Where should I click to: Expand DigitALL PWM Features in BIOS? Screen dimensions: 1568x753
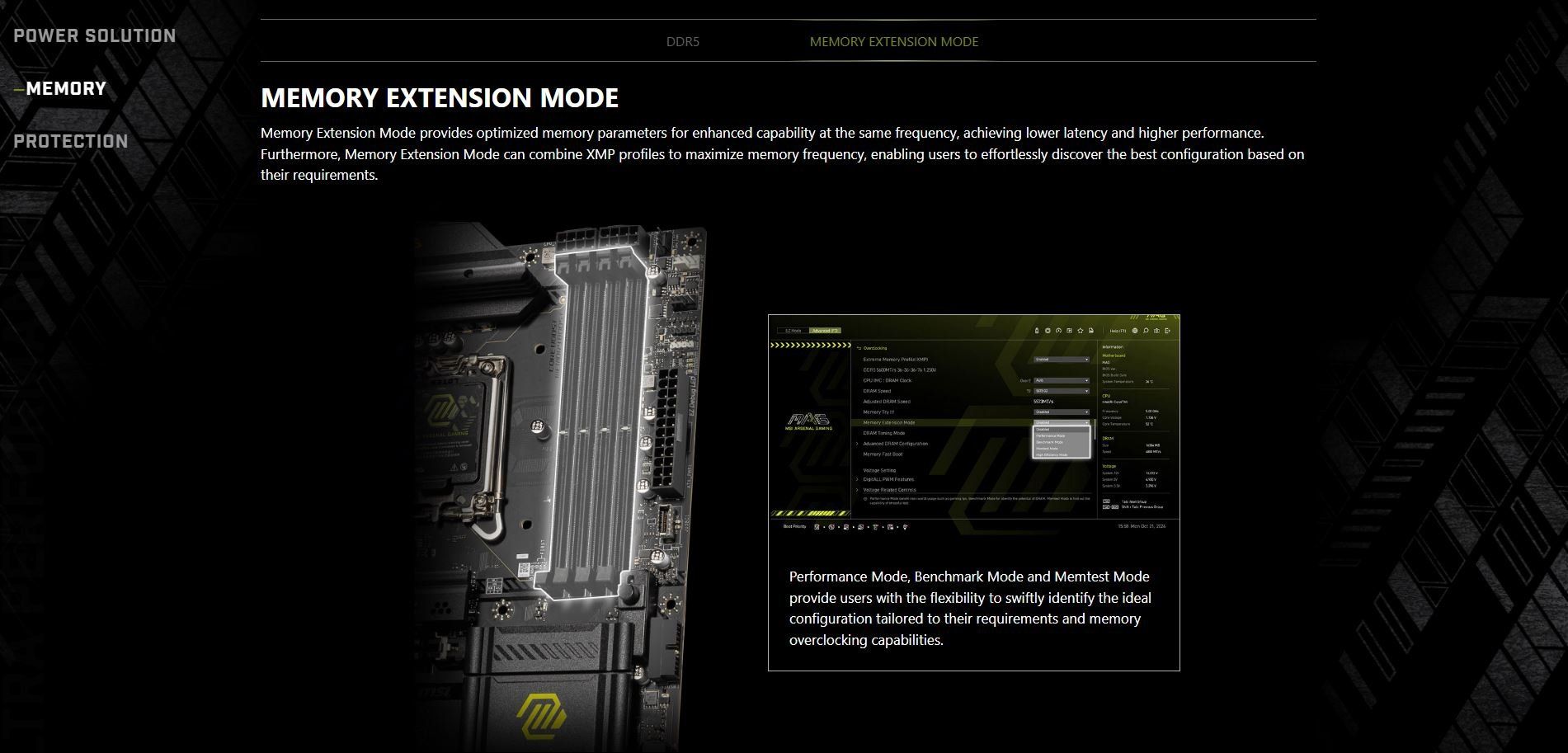(885, 479)
